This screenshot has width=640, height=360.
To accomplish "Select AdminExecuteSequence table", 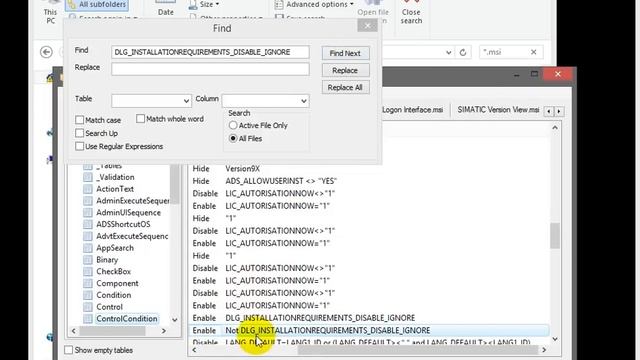I will point(133,201).
